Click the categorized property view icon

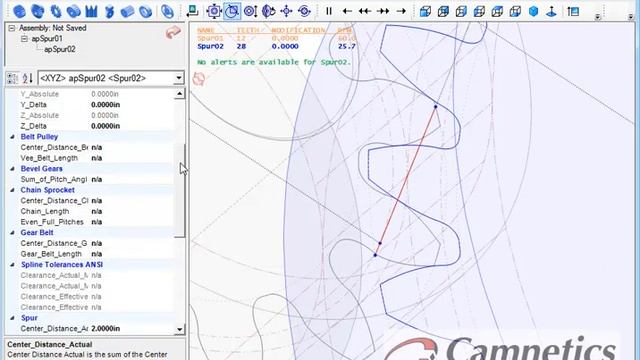click(x=13, y=78)
